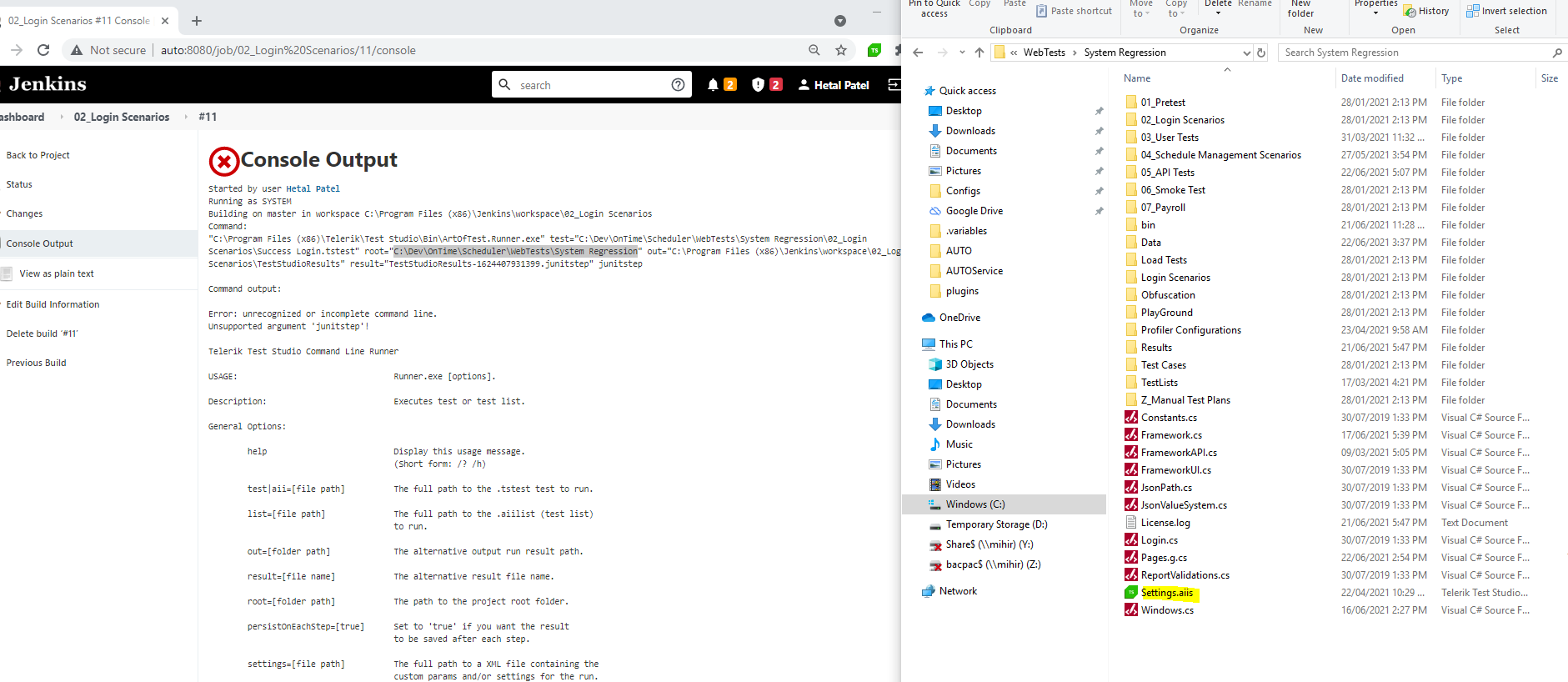The image size is (1568, 682).
Task: Open Chrome's page zoom magnifier icon
Action: pyautogui.click(x=814, y=50)
